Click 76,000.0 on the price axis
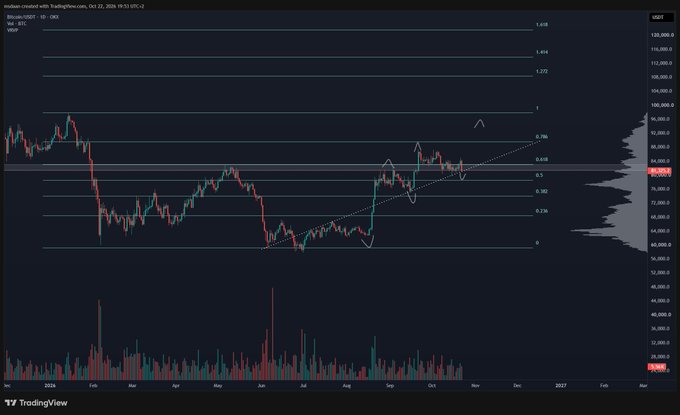The width and height of the screenshot is (680, 415). [x=661, y=189]
